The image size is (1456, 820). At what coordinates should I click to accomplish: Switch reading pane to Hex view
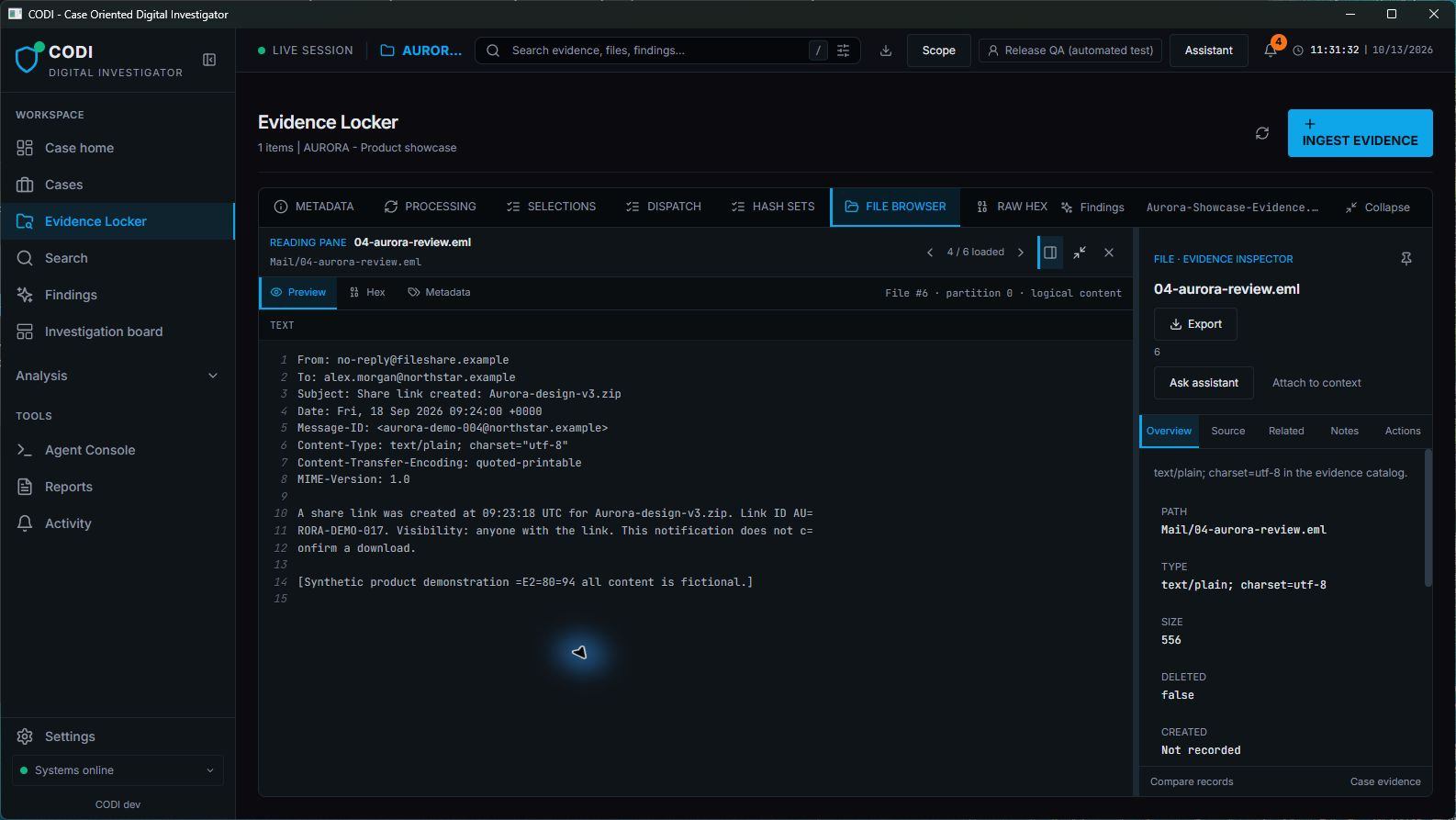pyautogui.click(x=367, y=292)
